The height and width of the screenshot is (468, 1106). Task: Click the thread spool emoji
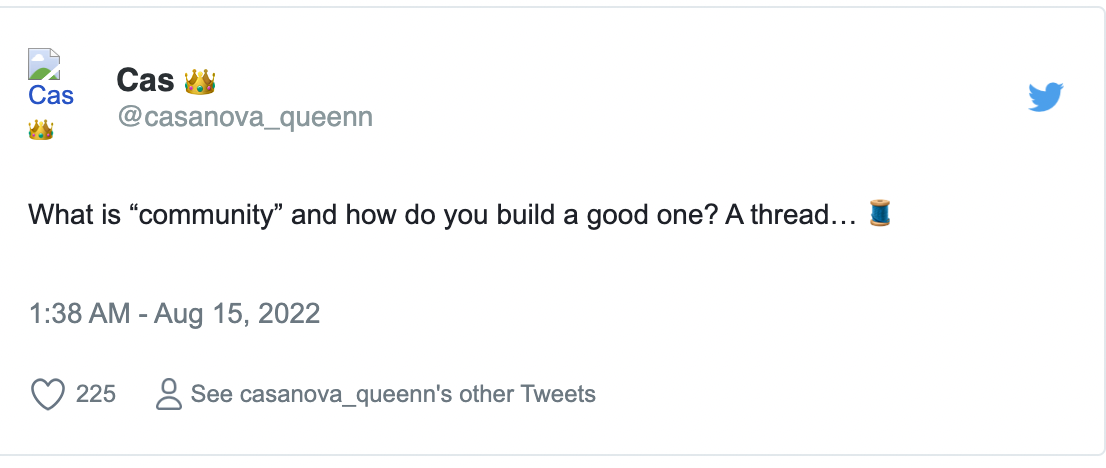point(879,213)
